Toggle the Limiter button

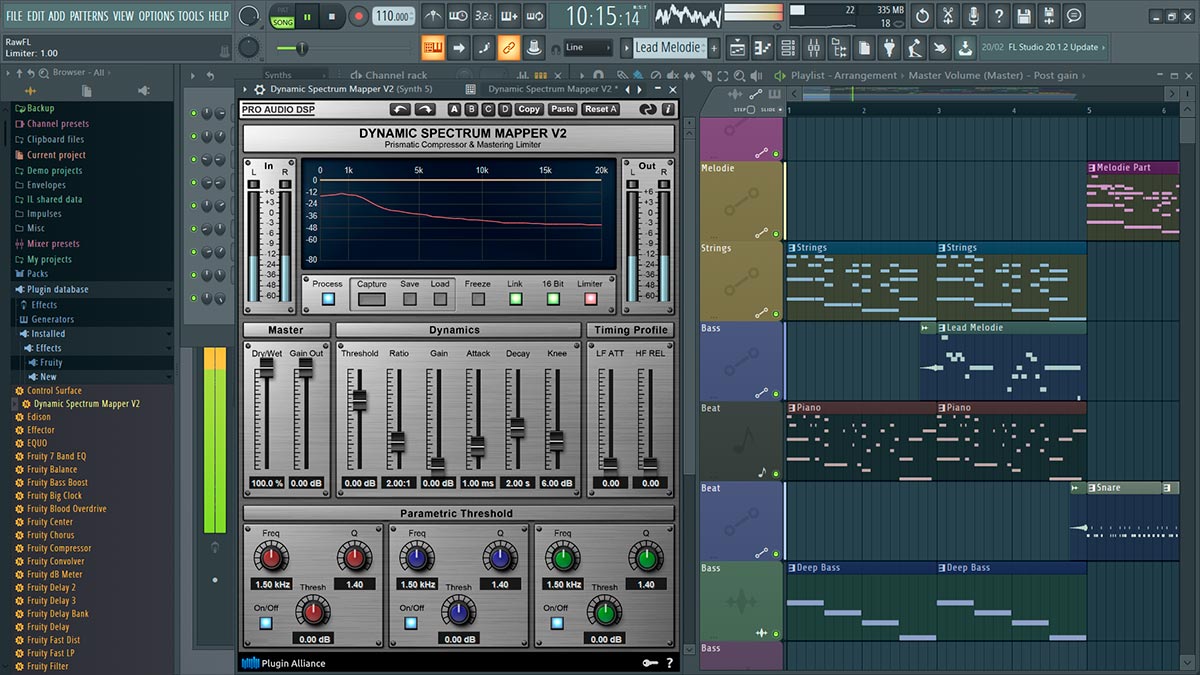point(590,298)
